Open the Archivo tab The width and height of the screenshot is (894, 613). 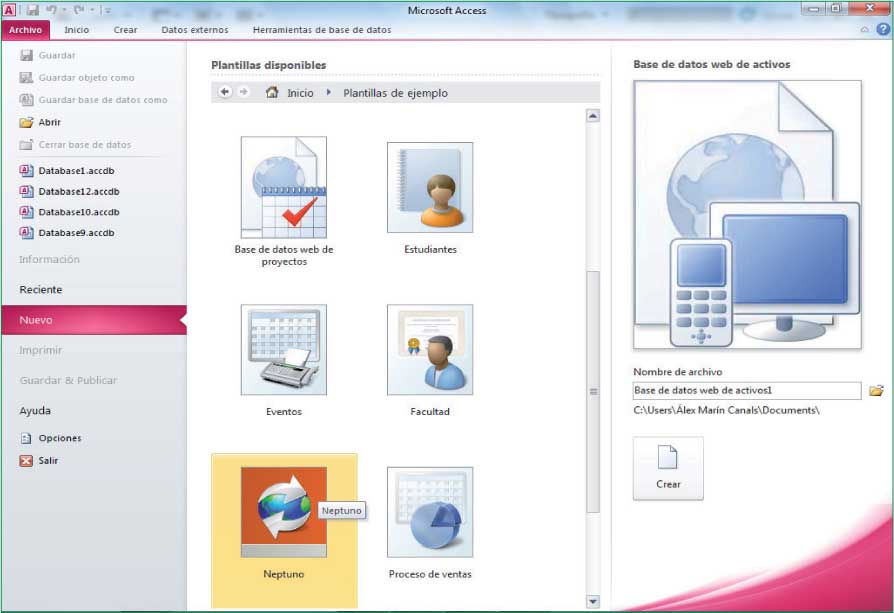pyautogui.click(x=26, y=30)
